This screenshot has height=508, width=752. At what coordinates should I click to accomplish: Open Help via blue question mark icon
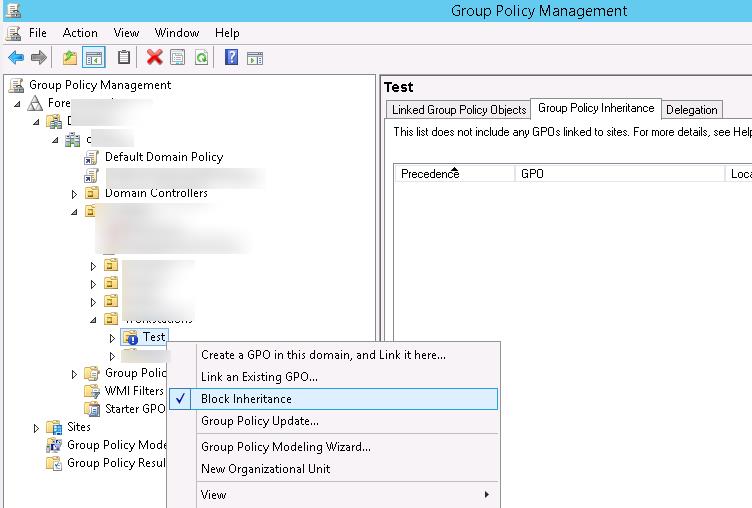click(x=231, y=58)
